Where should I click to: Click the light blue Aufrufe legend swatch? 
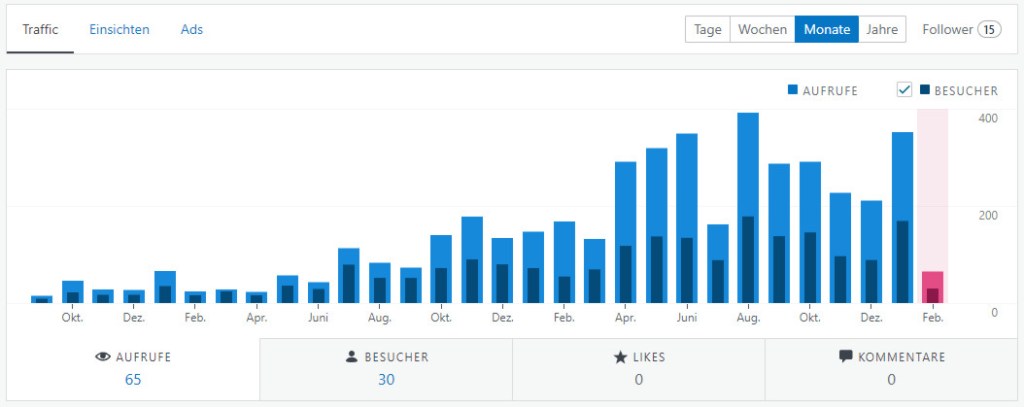[793, 90]
